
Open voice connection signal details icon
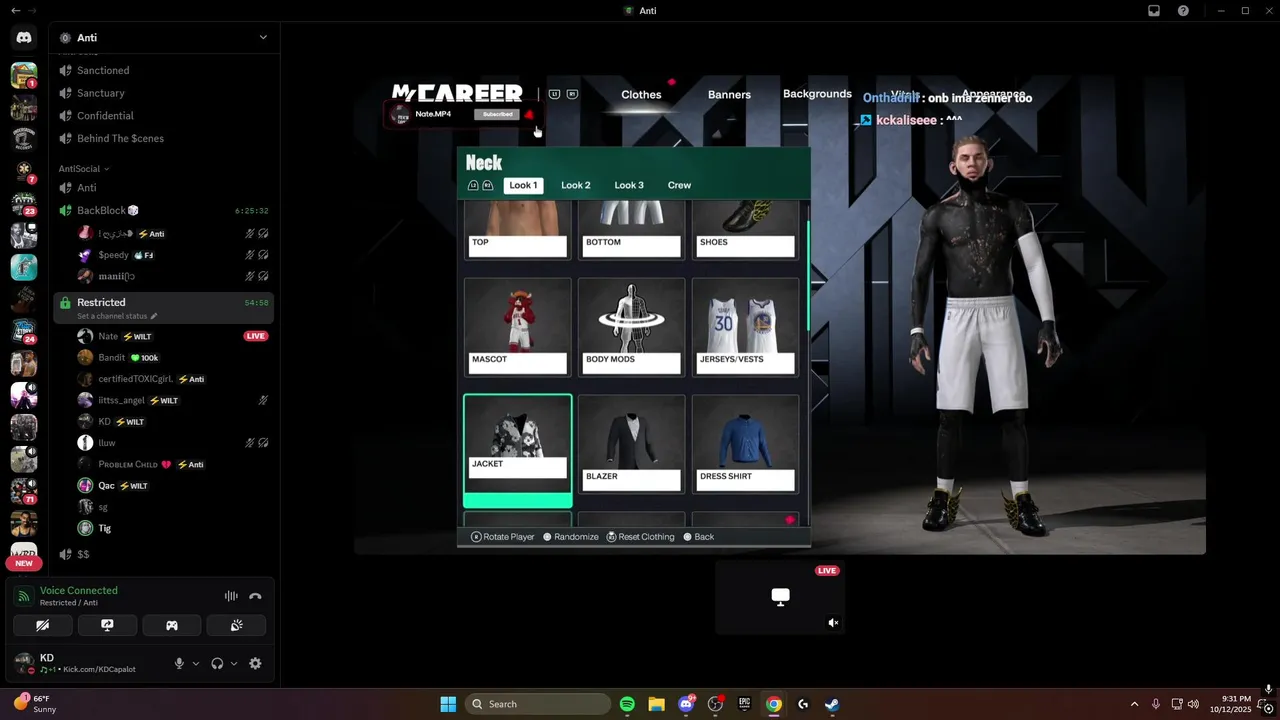tap(24, 596)
